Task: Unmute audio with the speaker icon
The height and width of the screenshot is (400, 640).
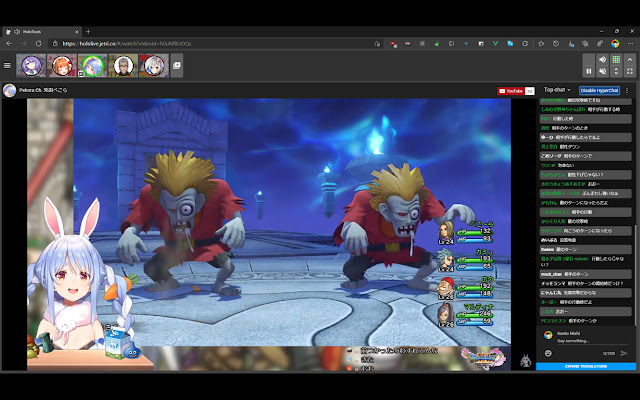Action: [x=602, y=60]
